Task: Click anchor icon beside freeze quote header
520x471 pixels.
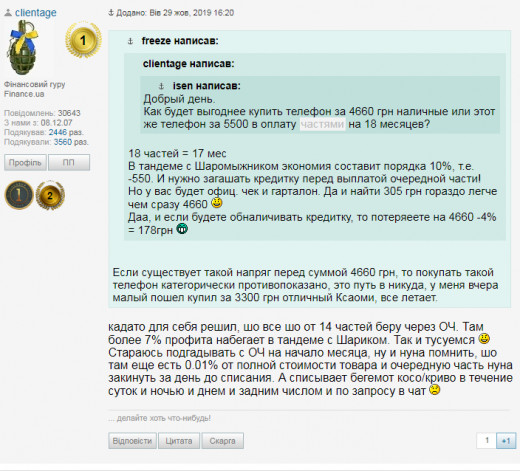Action: (x=130, y=41)
